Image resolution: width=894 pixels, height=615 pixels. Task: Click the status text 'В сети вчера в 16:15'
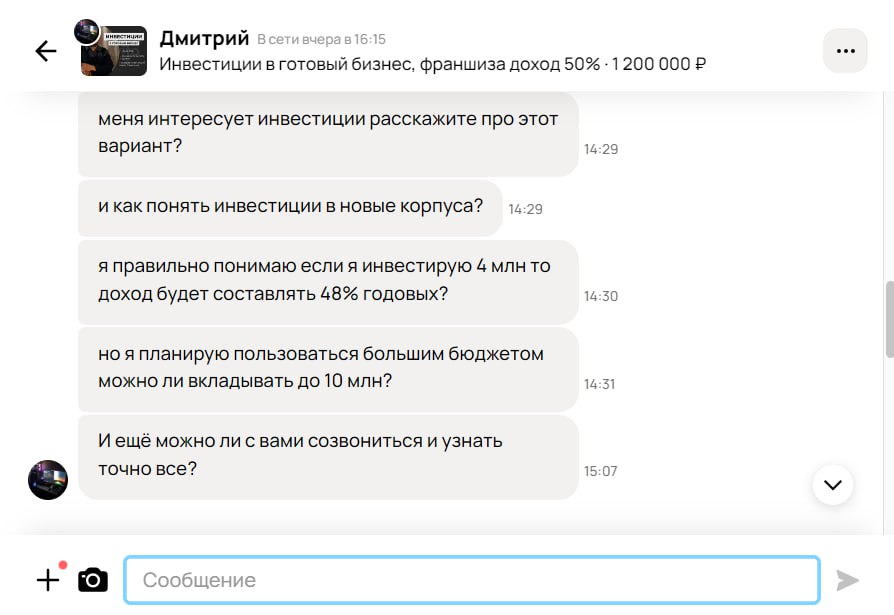click(x=322, y=39)
